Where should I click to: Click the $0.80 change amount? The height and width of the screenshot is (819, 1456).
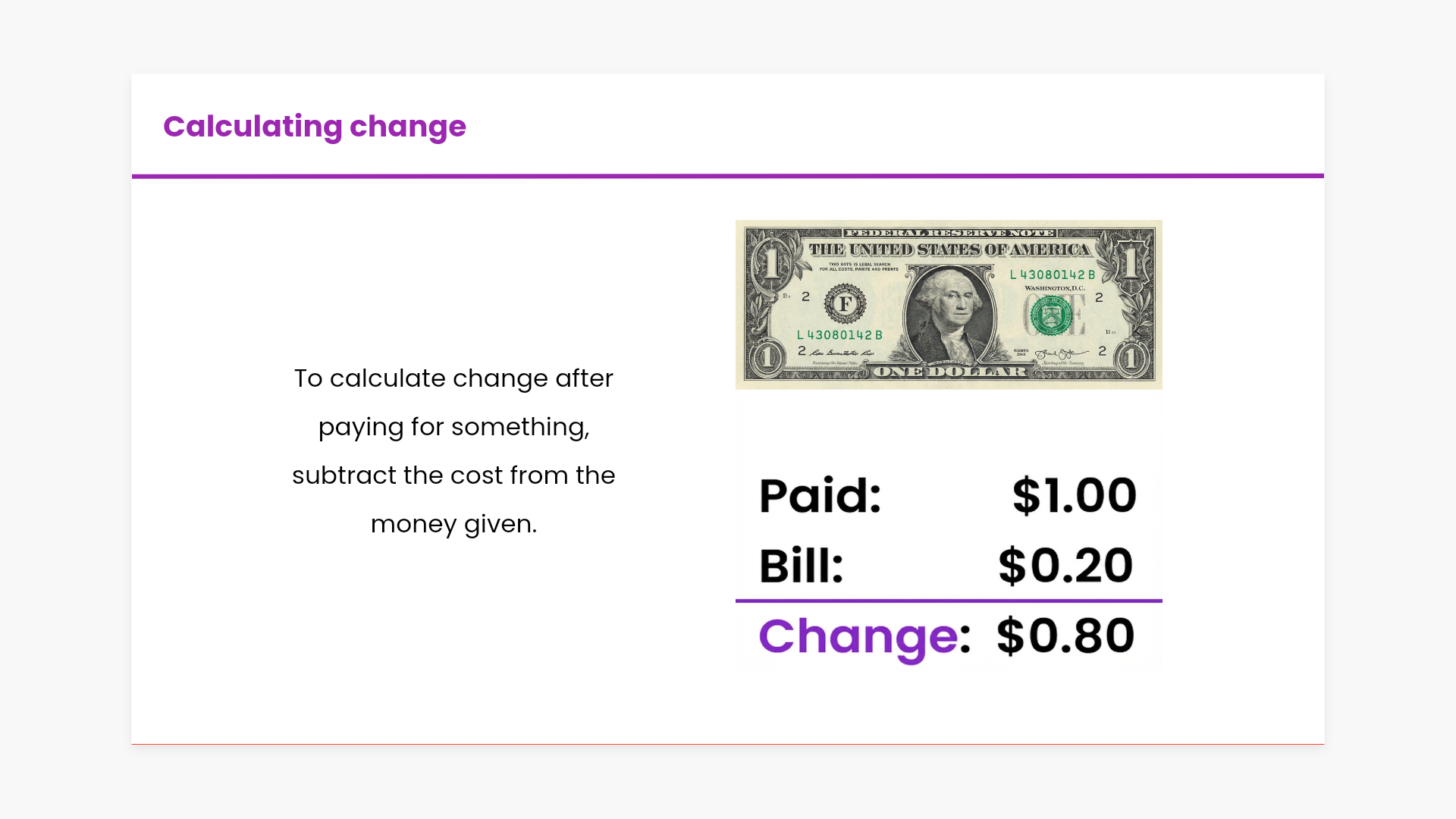[1065, 635]
